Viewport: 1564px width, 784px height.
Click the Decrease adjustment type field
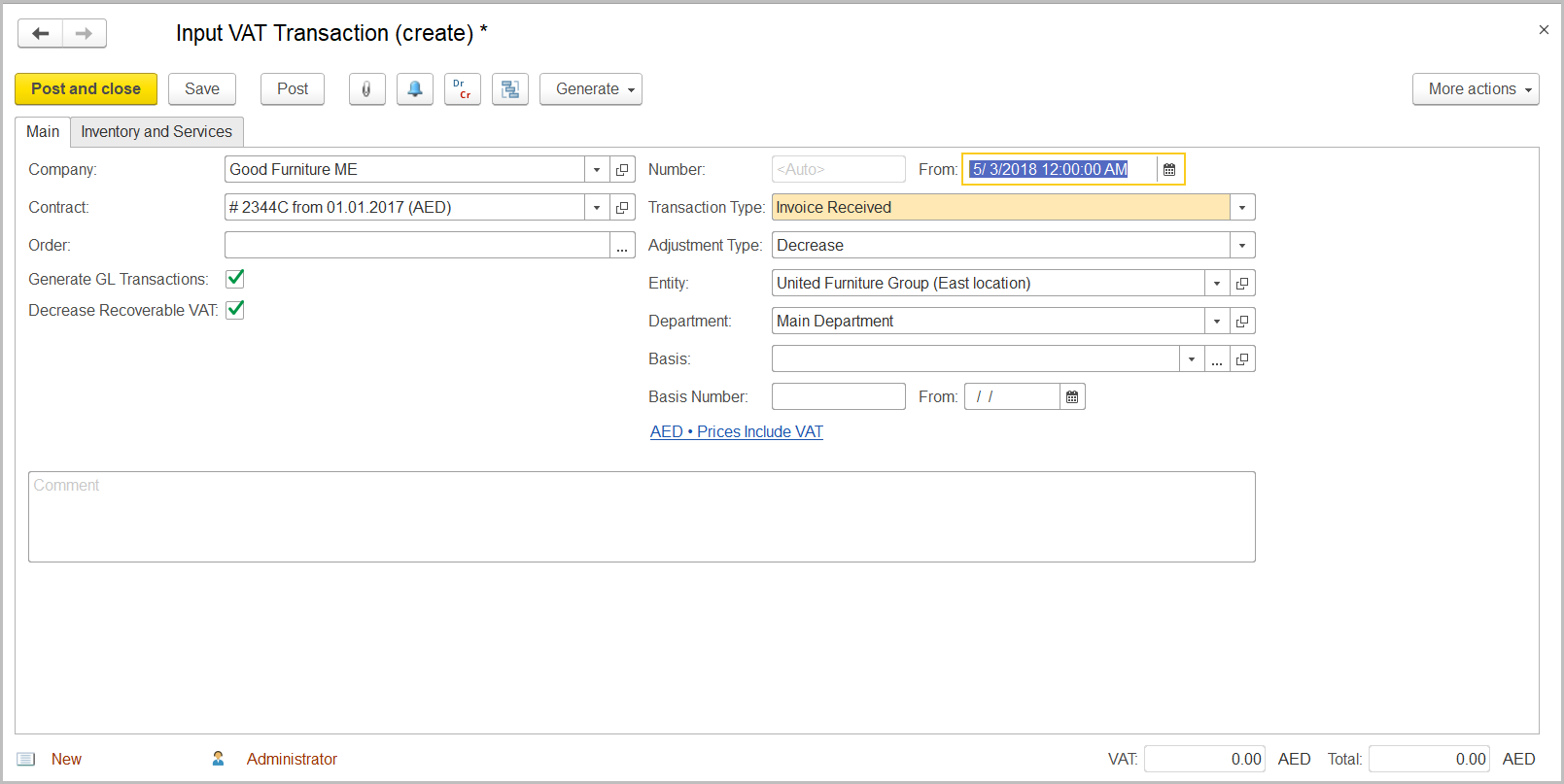click(x=1001, y=245)
